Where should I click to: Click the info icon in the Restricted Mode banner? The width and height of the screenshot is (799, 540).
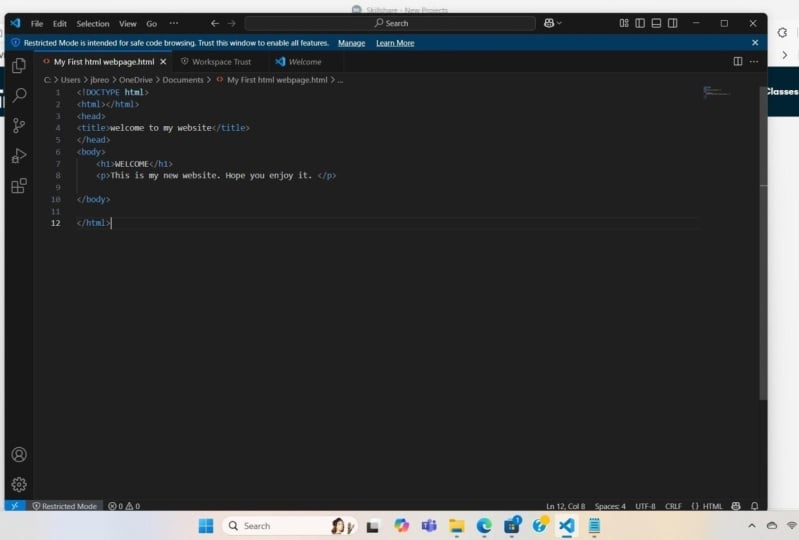click(15, 43)
